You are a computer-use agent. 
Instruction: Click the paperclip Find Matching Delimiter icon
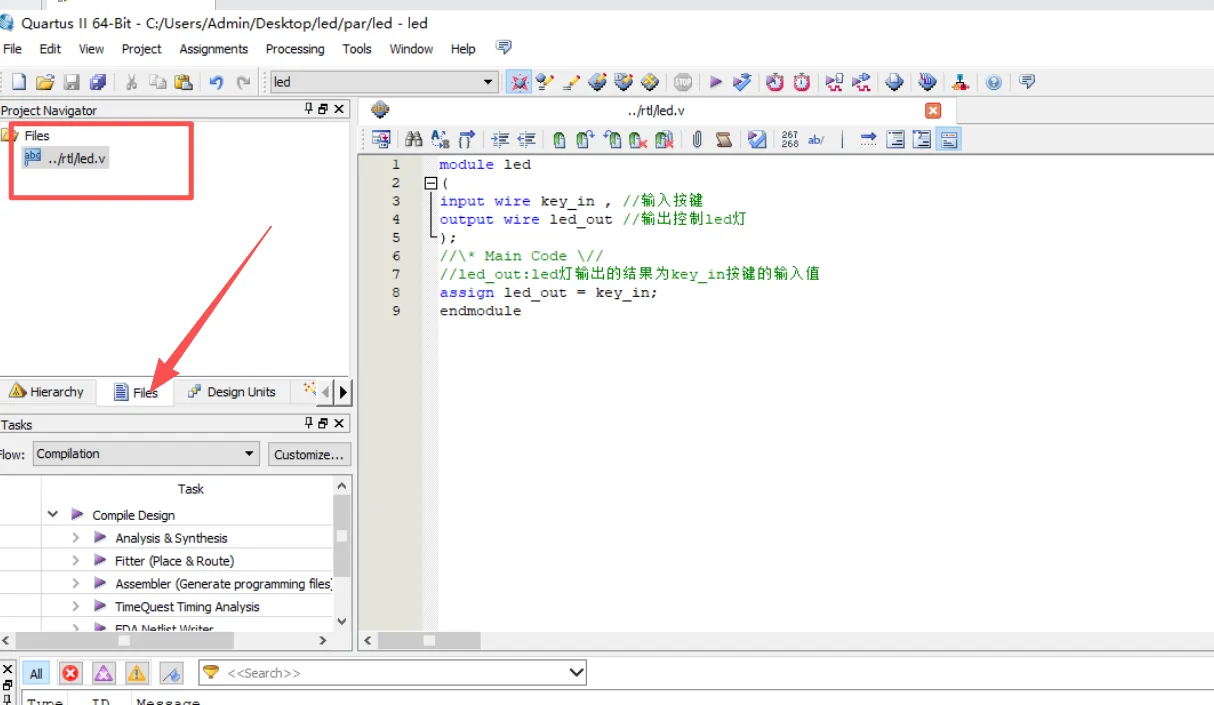click(x=697, y=140)
